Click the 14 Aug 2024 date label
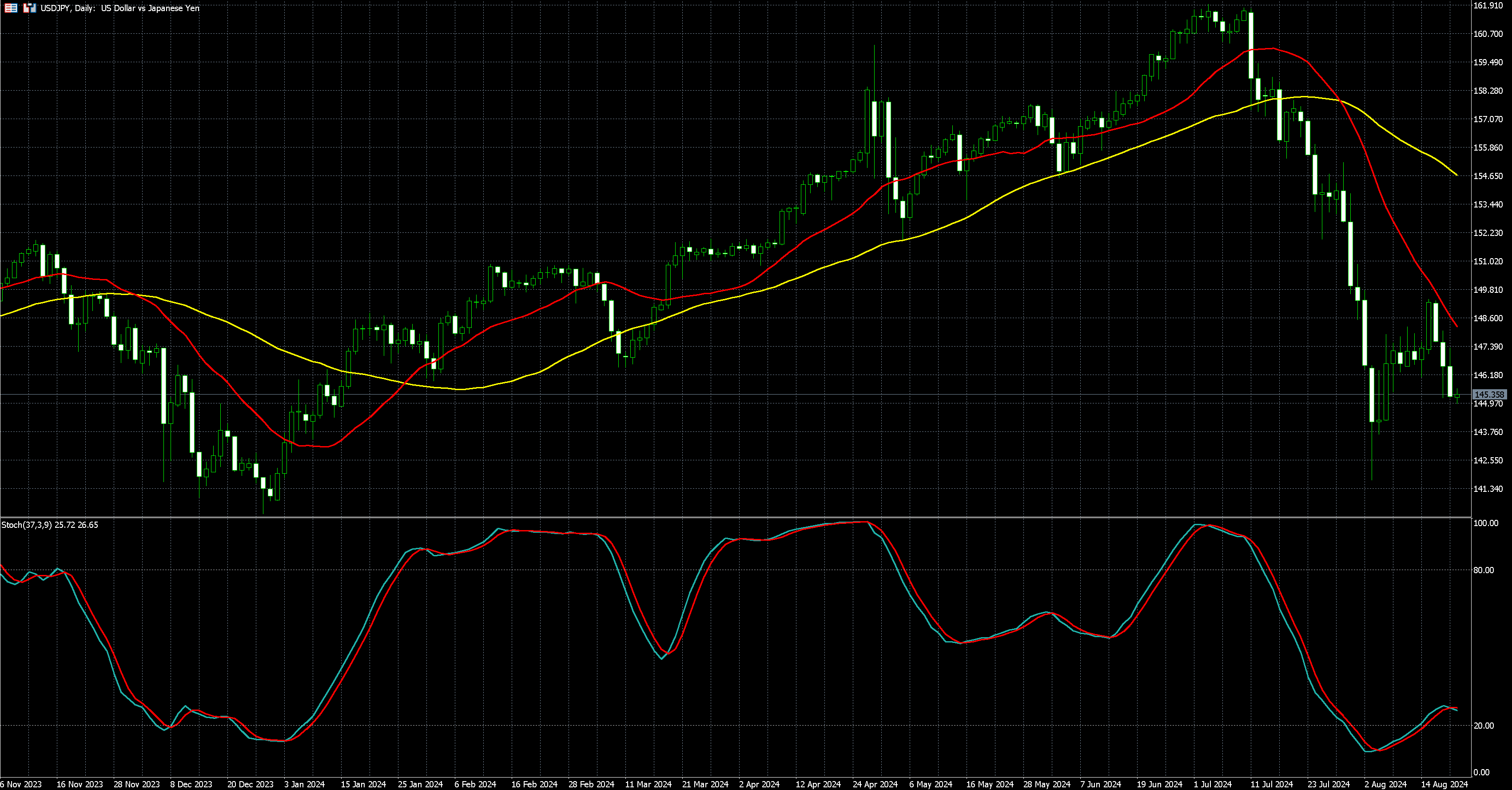1512x790 pixels. point(1444,784)
